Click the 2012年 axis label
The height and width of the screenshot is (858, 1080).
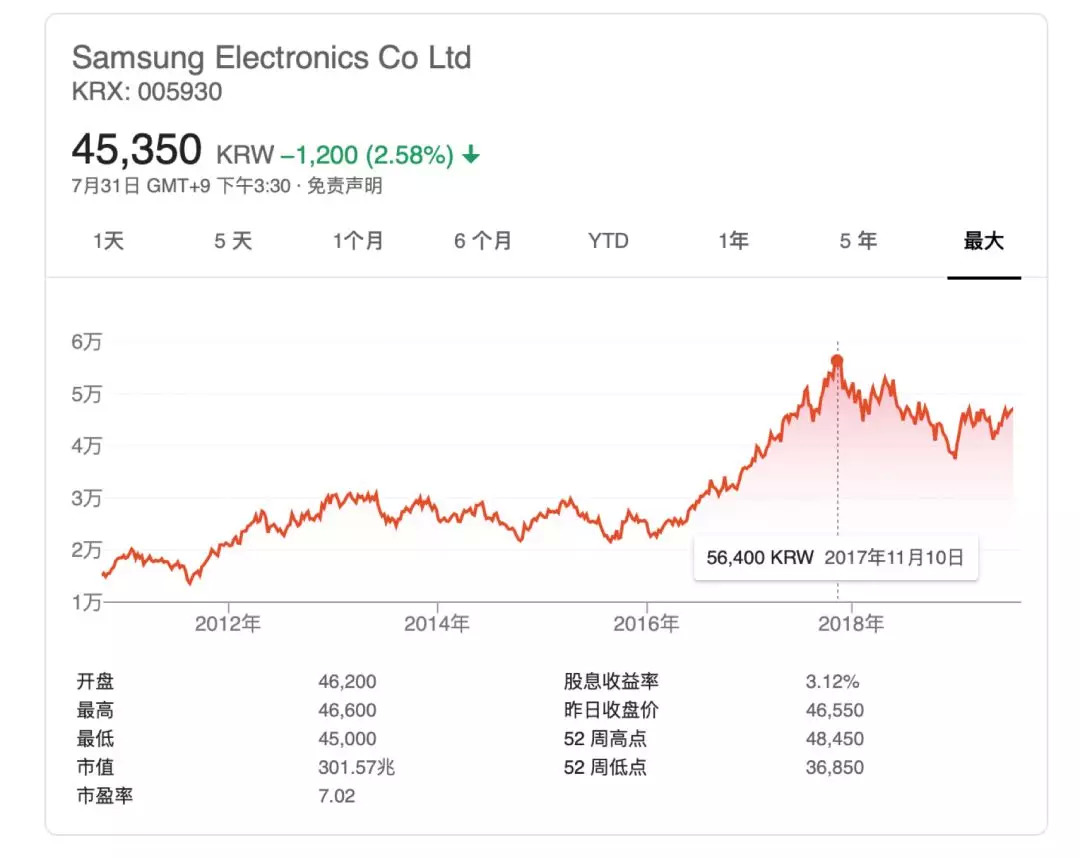228,624
